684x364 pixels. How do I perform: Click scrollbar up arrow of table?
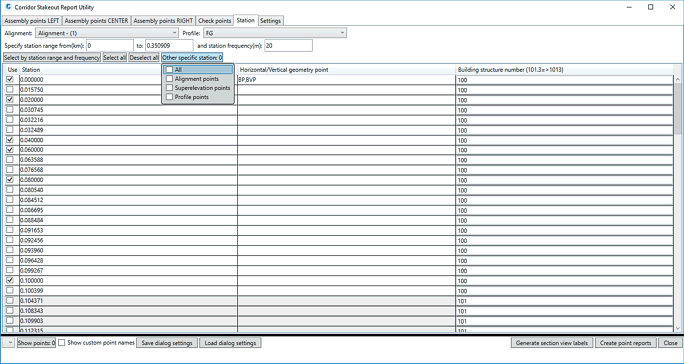pos(677,79)
